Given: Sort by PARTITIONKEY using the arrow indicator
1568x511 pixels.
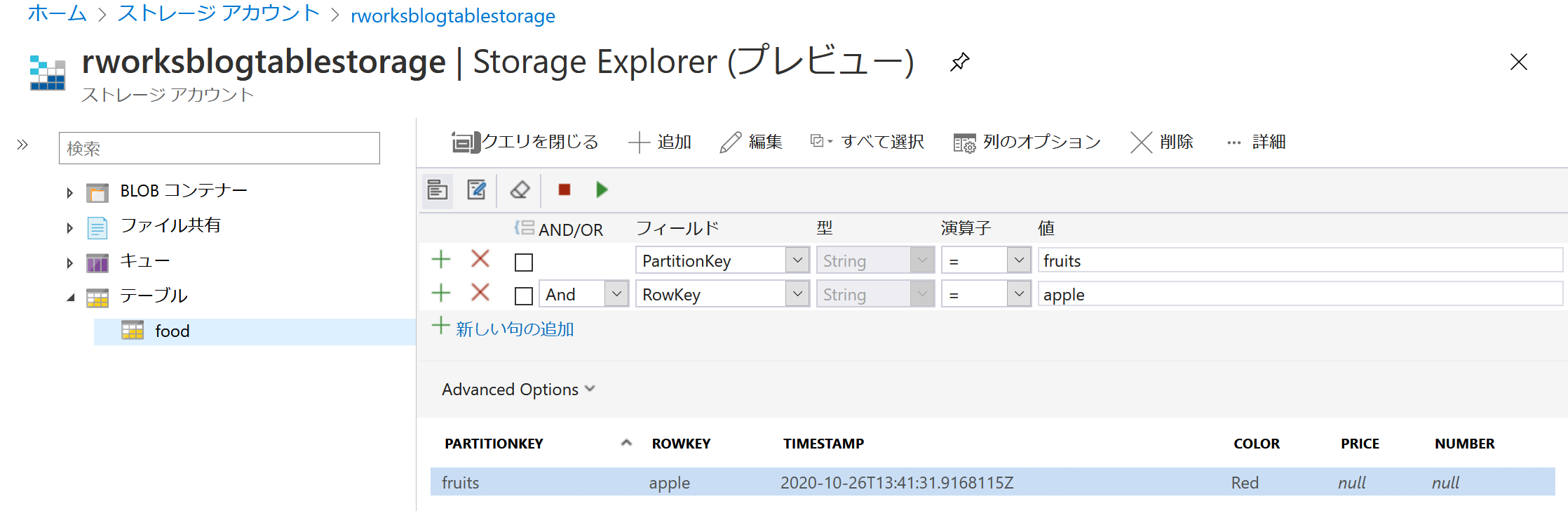Looking at the screenshot, I should click(626, 443).
